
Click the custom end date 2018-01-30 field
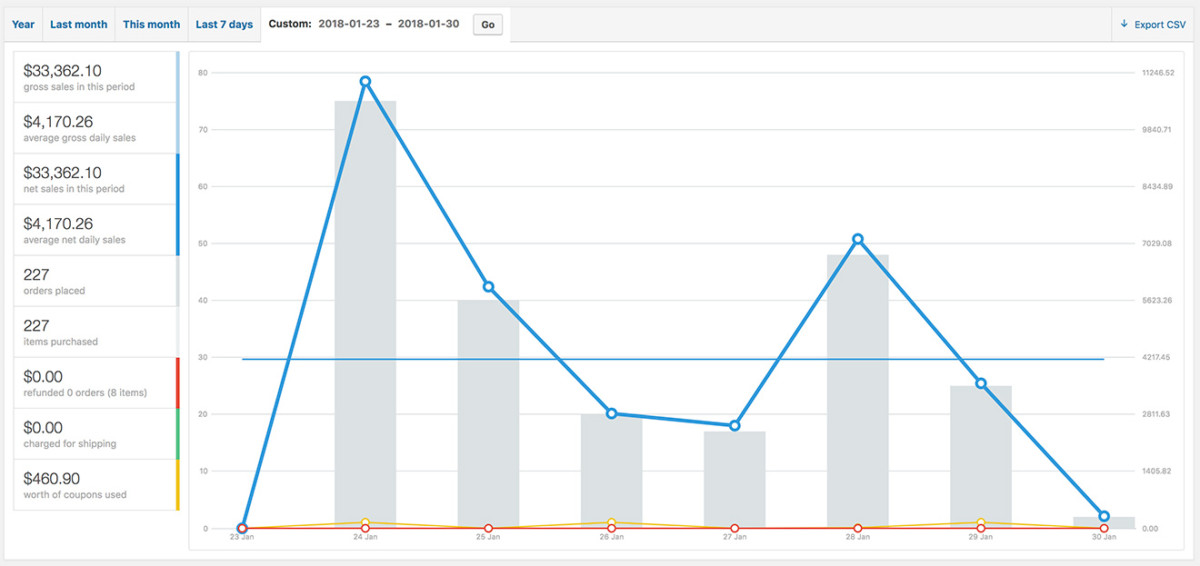(428, 24)
